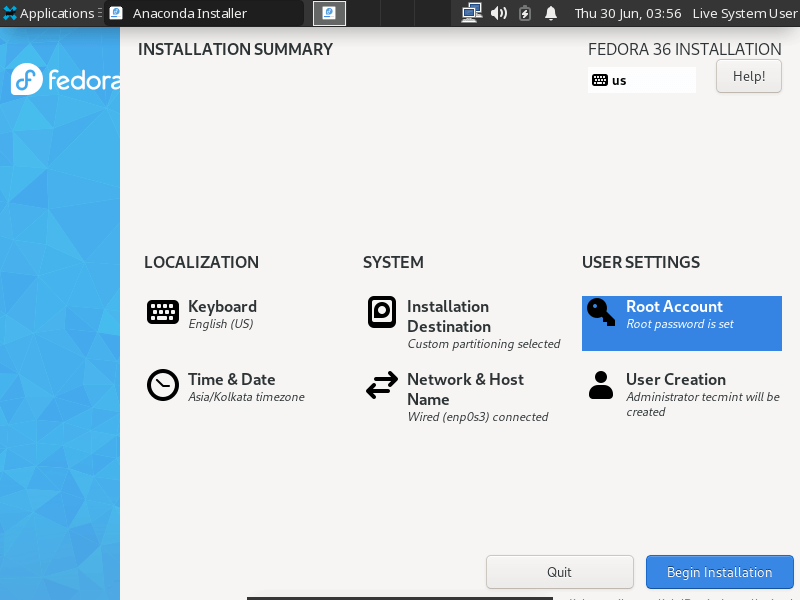Select the Root Account key icon

pos(601,312)
